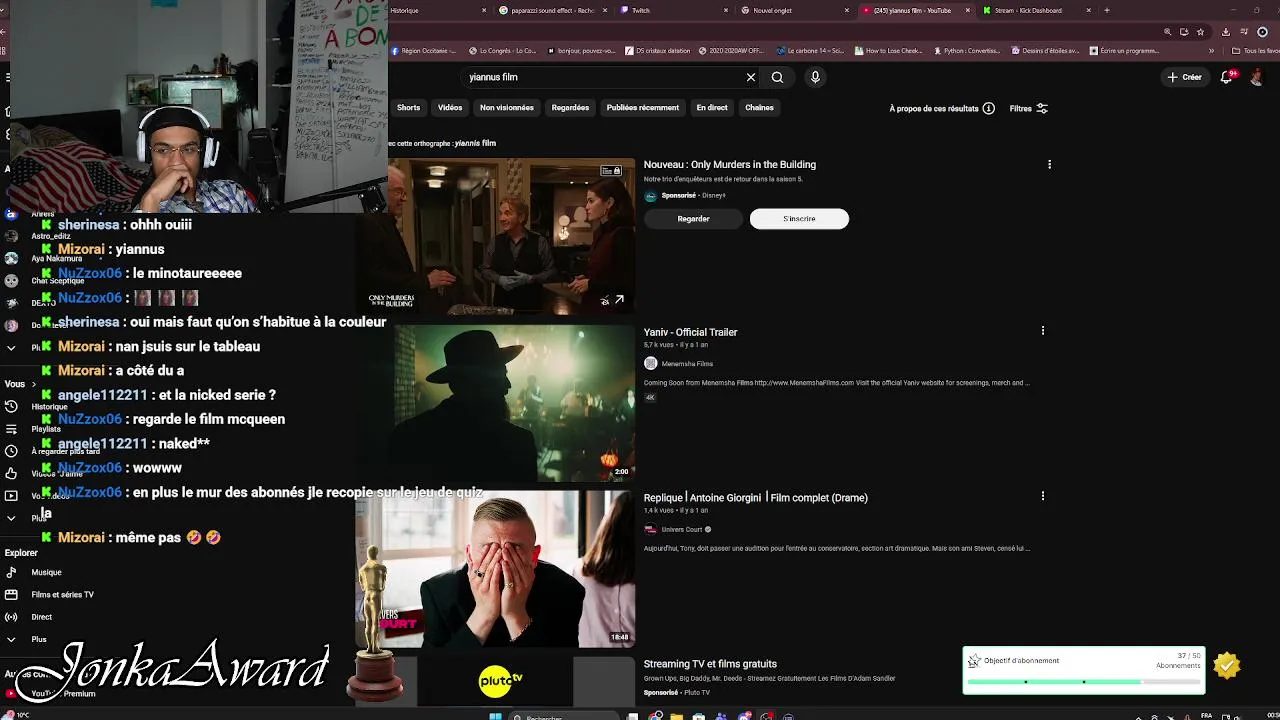The image size is (1280, 720).
Task: Open the weather widget showing 10°C
Action: pos(15,715)
